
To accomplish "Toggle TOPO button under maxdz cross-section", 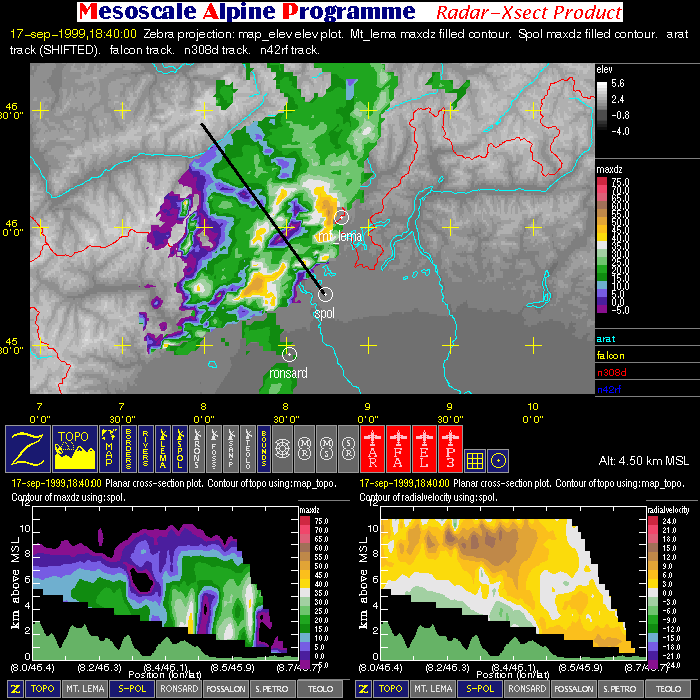I will tap(42, 688).
